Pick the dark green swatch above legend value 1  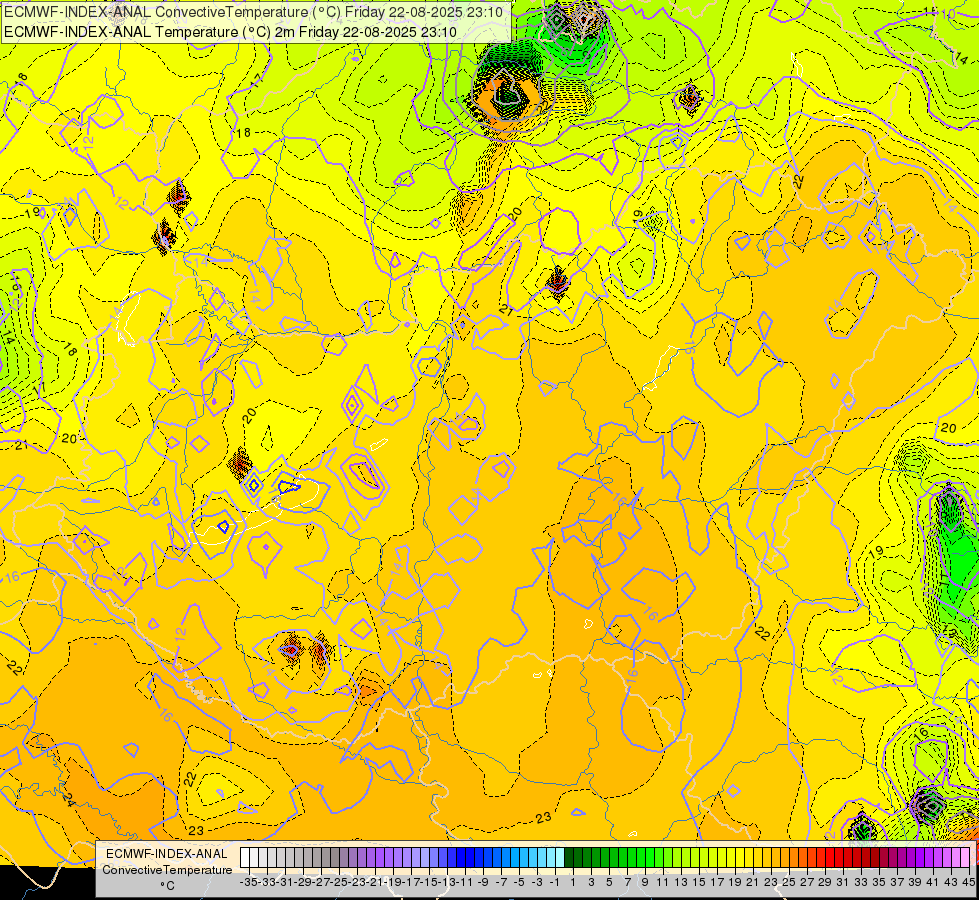(x=569, y=858)
